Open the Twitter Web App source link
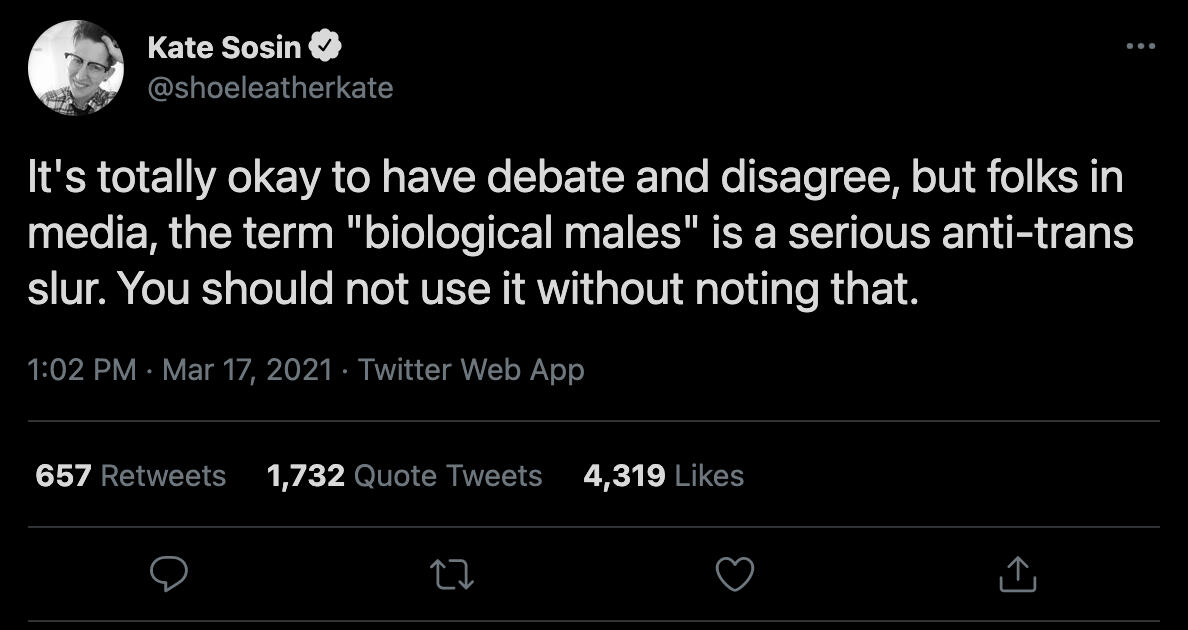1188x630 pixels. coord(471,370)
